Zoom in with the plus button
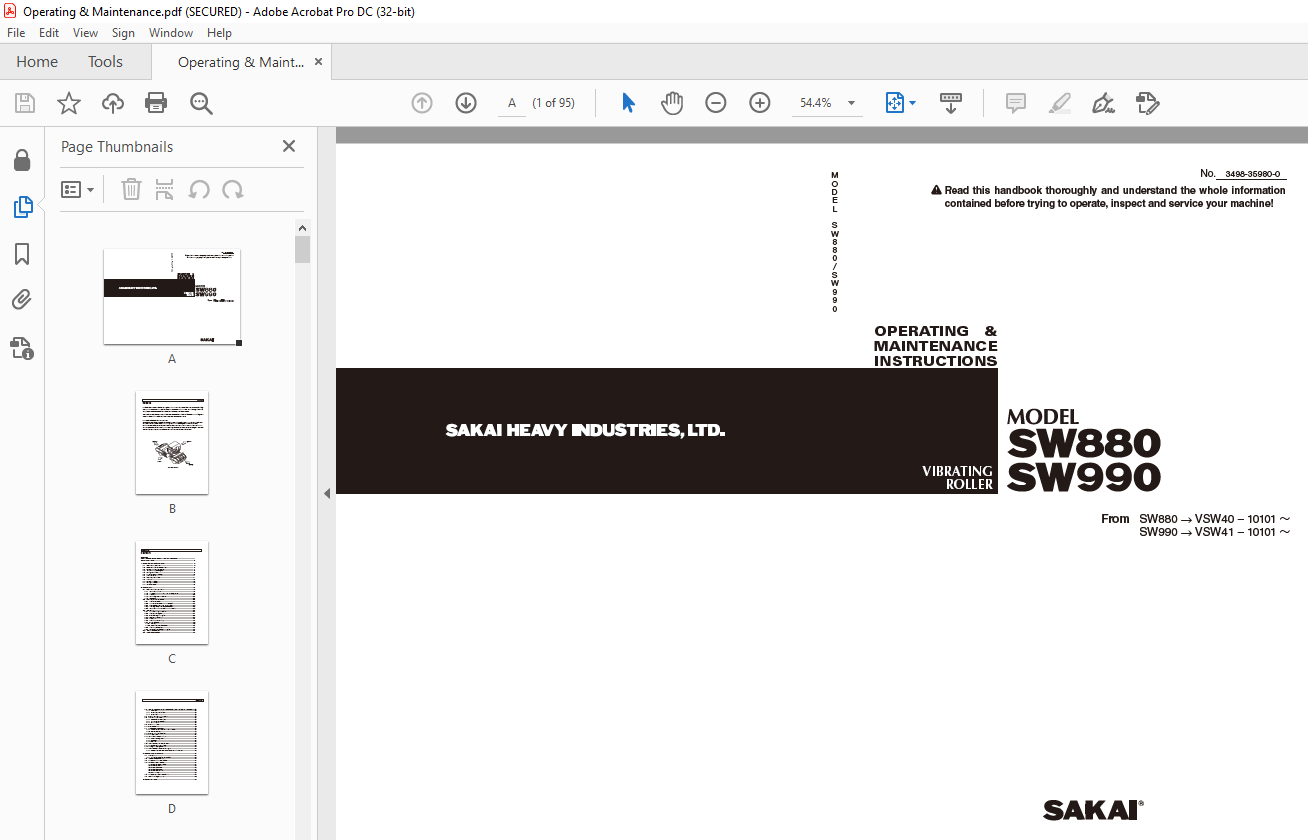 coord(760,103)
